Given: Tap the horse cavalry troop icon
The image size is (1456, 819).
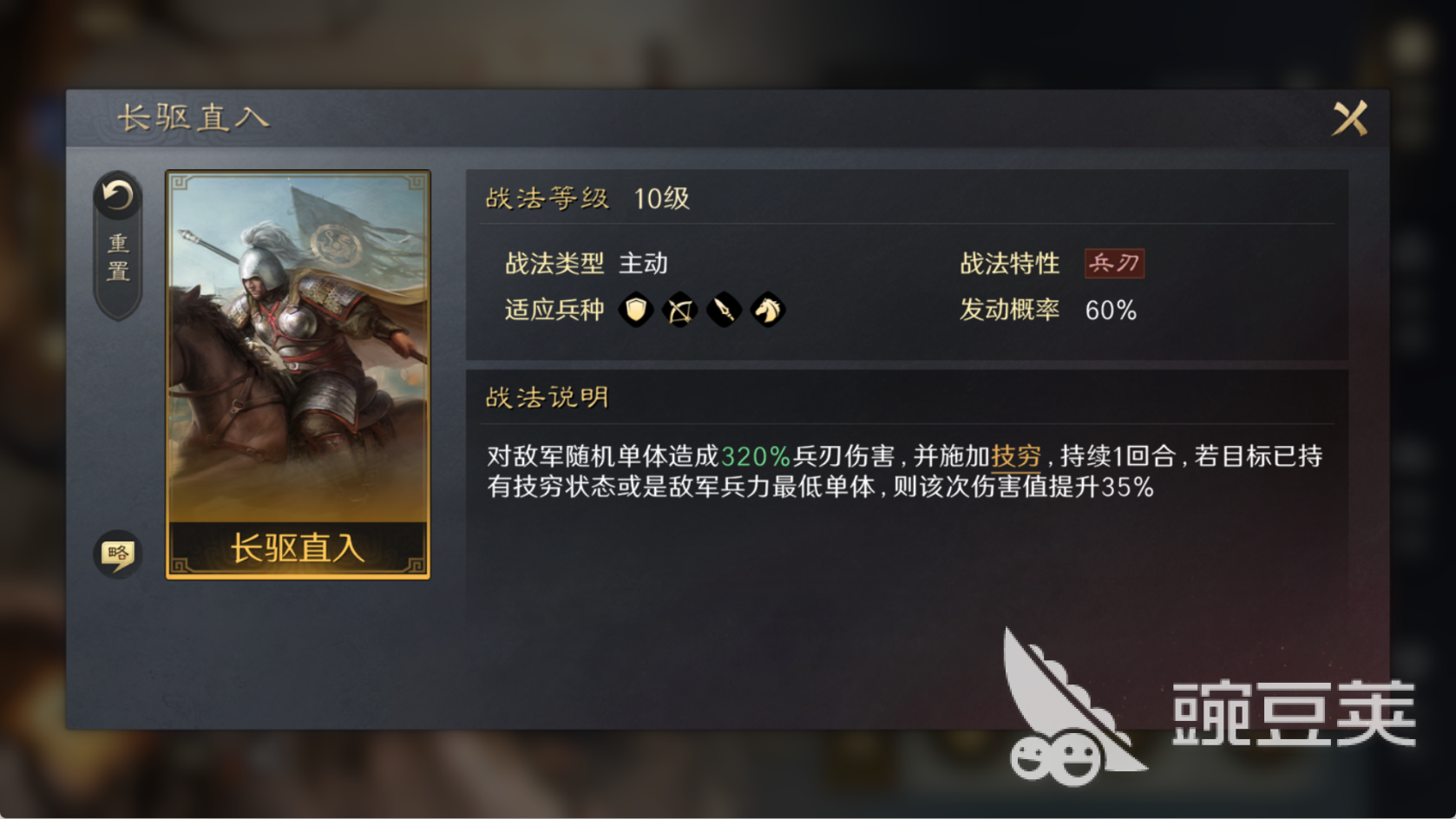Looking at the screenshot, I should (767, 310).
